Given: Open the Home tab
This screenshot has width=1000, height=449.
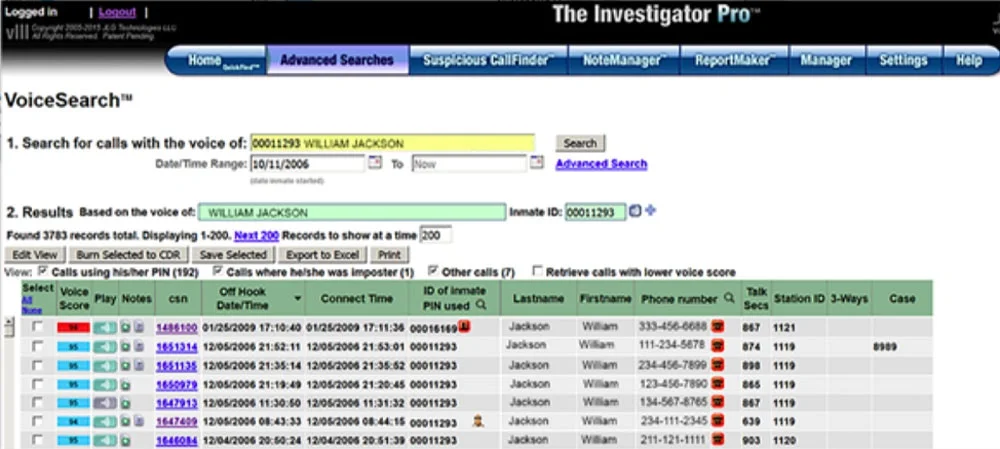Looking at the screenshot, I should click(217, 61).
